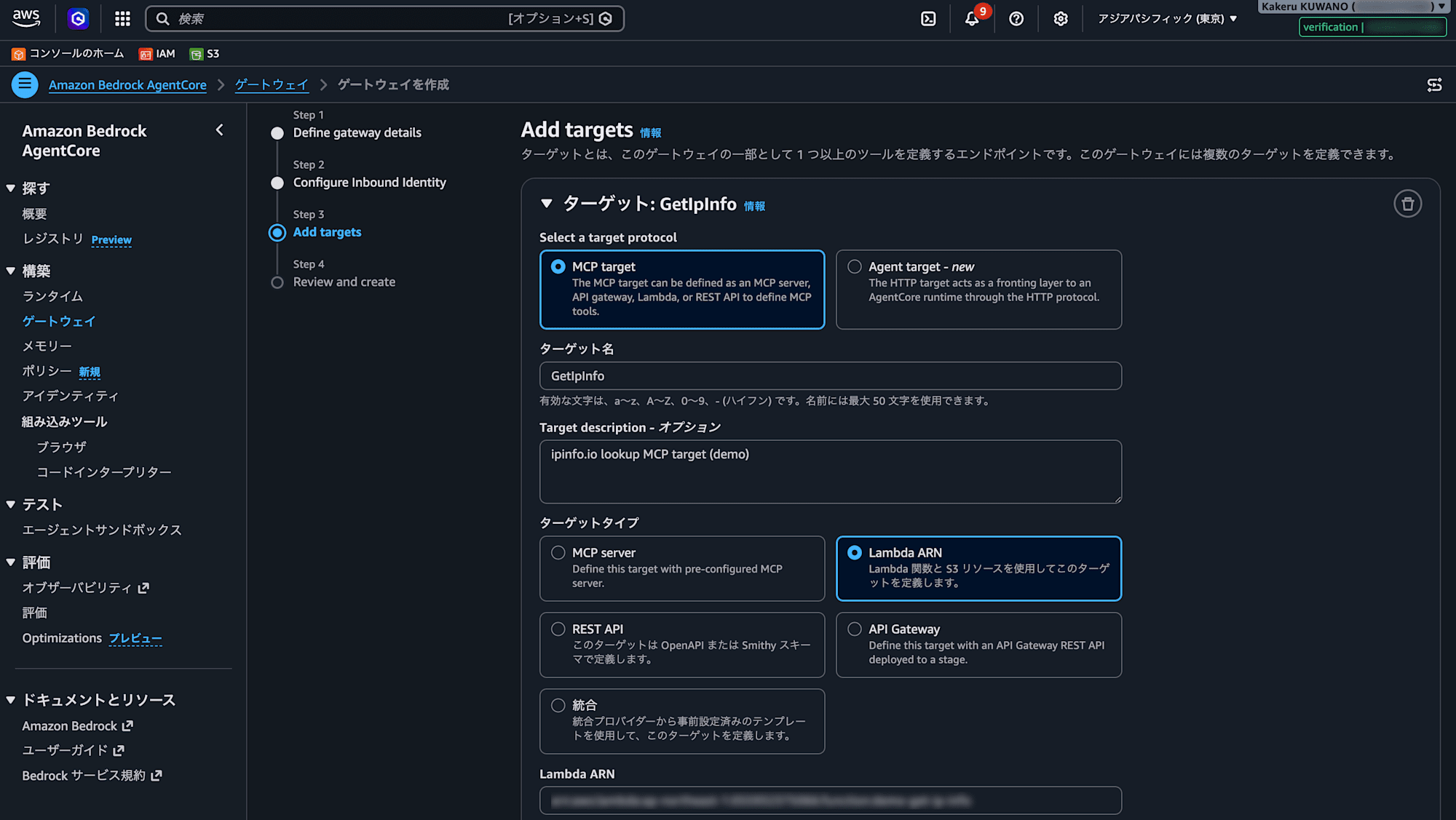1456x820 pixels.
Task: Collapse the Amazon Bedrock AgentCore sidebar
Action: (219, 130)
